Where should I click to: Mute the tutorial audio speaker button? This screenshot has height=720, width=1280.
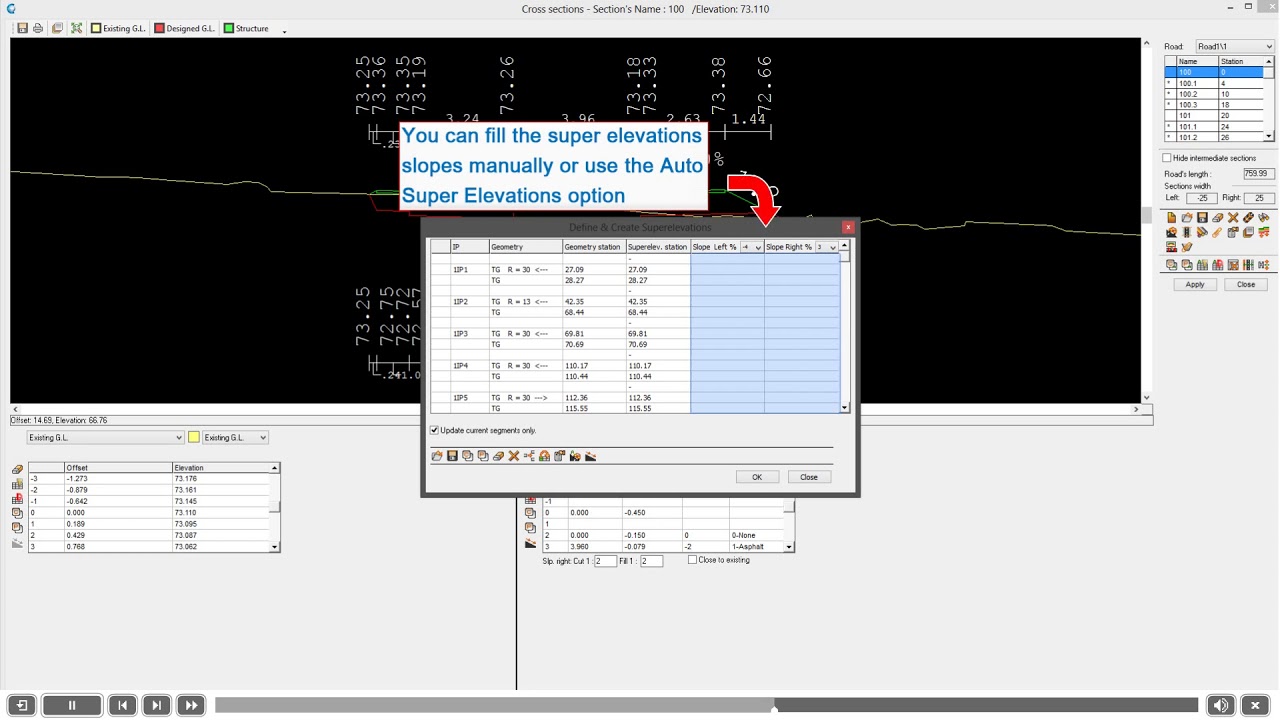[x=1220, y=705]
